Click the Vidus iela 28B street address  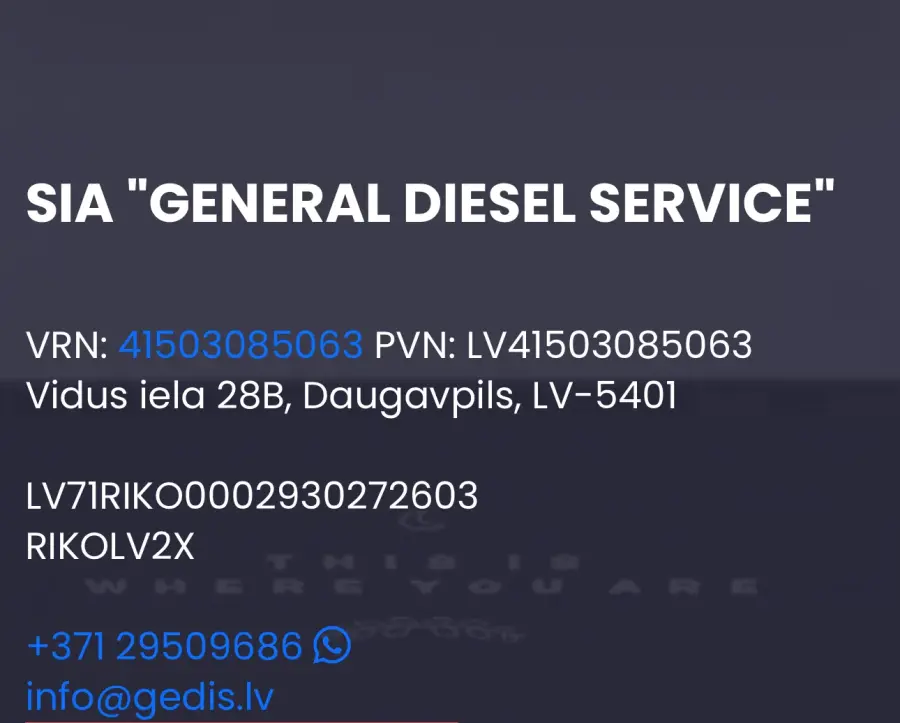coord(155,395)
